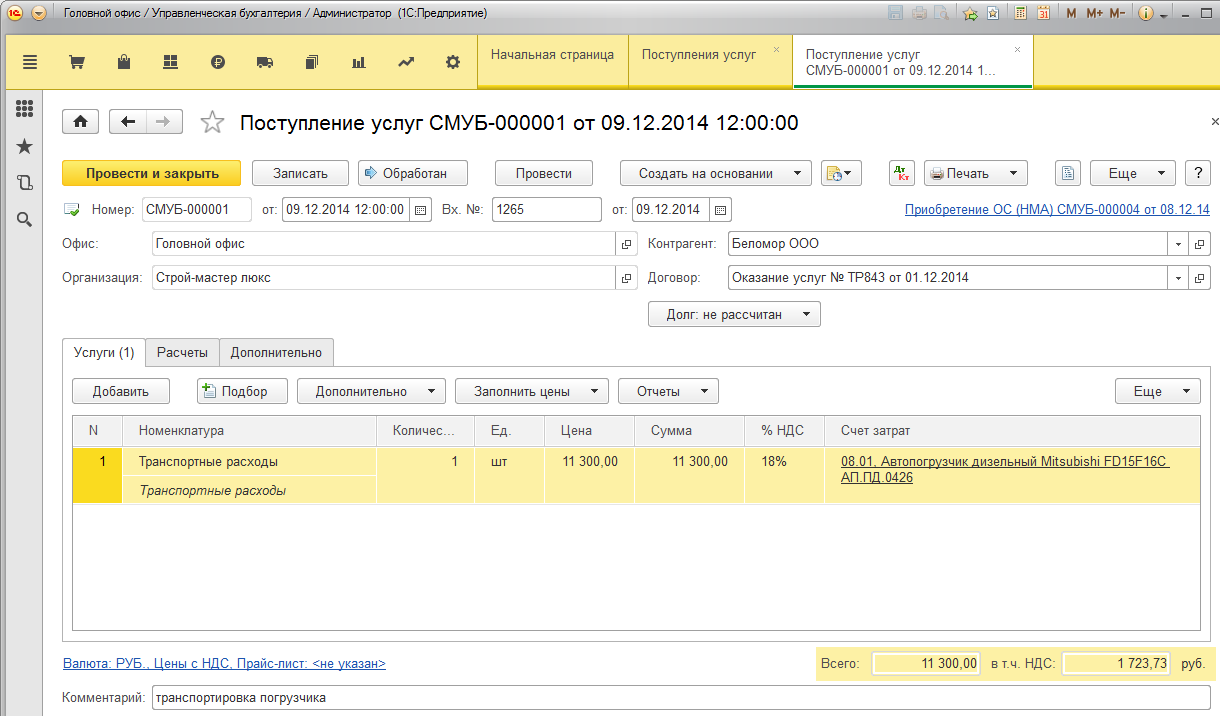Click Добавить row button
Viewport: 1220px width, 716px height.
point(121,391)
